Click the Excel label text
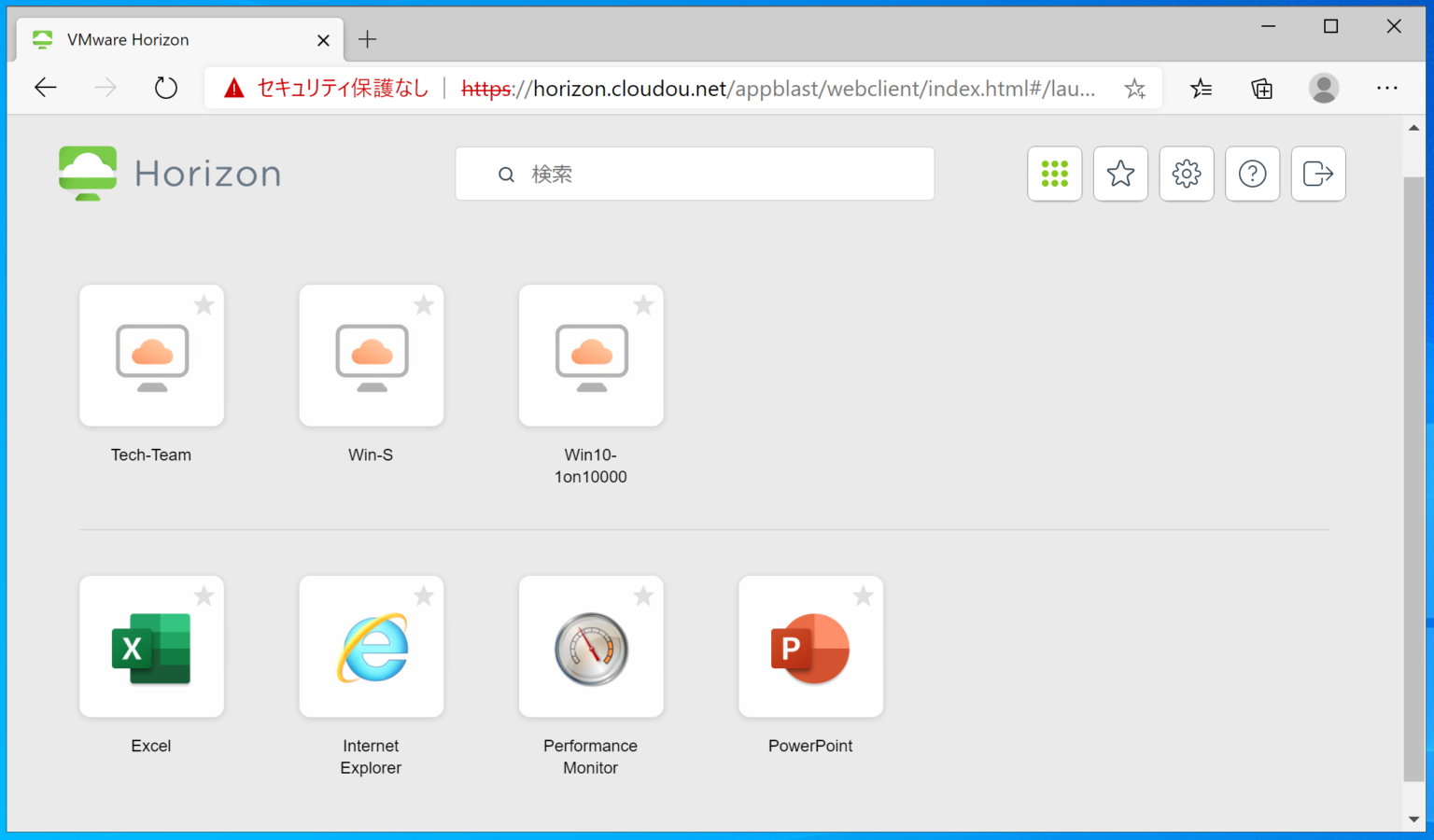 pos(151,747)
